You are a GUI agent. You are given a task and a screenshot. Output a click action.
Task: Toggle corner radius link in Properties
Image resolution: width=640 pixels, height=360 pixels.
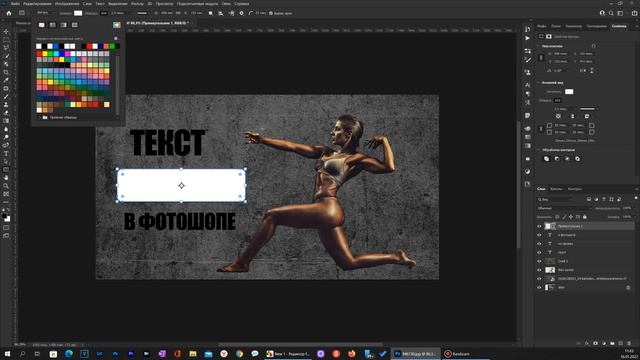pyautogui.click(x=541, y=129)
